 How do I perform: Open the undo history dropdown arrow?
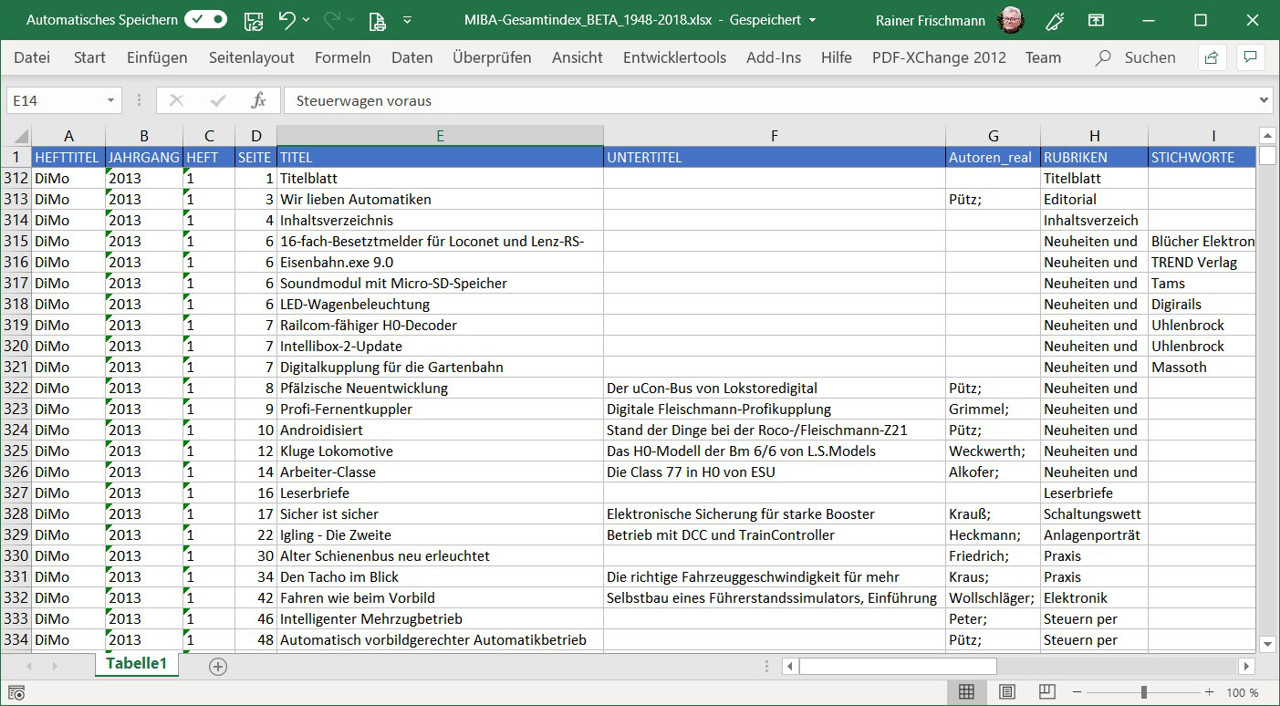tap(306, 20)
